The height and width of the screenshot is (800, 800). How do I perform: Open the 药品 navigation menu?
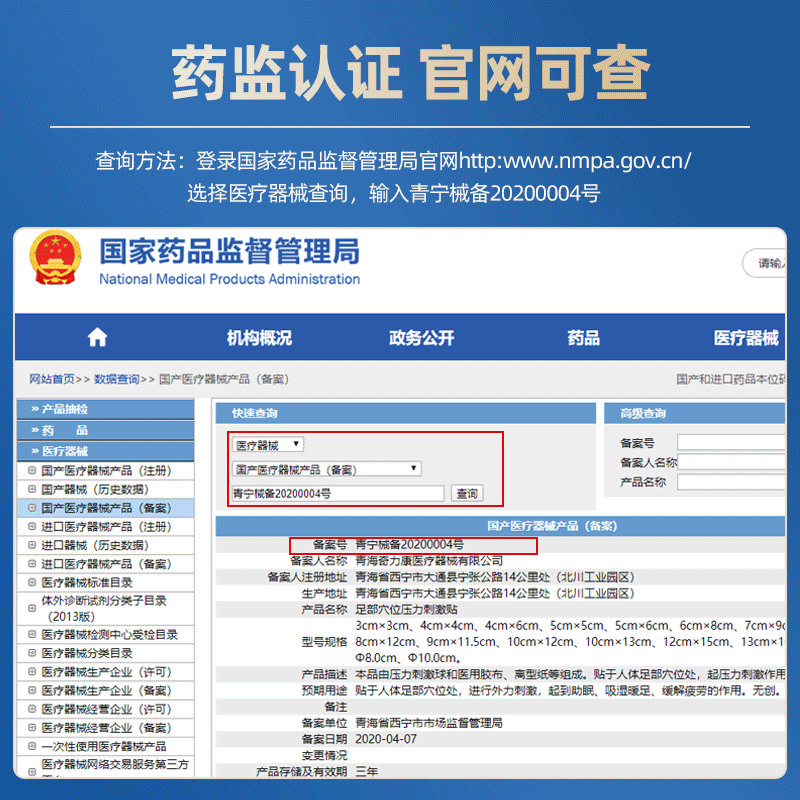584,338
